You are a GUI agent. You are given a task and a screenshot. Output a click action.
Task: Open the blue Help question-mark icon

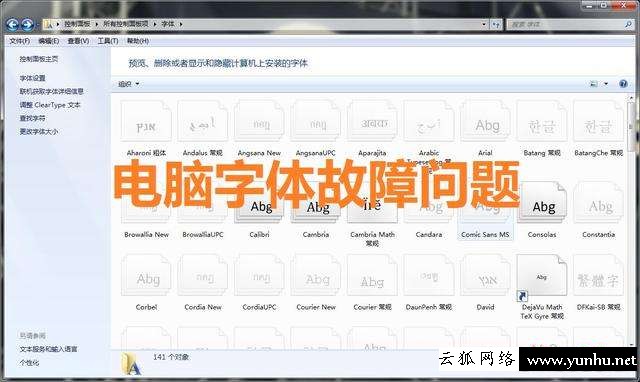click(623, 84)
